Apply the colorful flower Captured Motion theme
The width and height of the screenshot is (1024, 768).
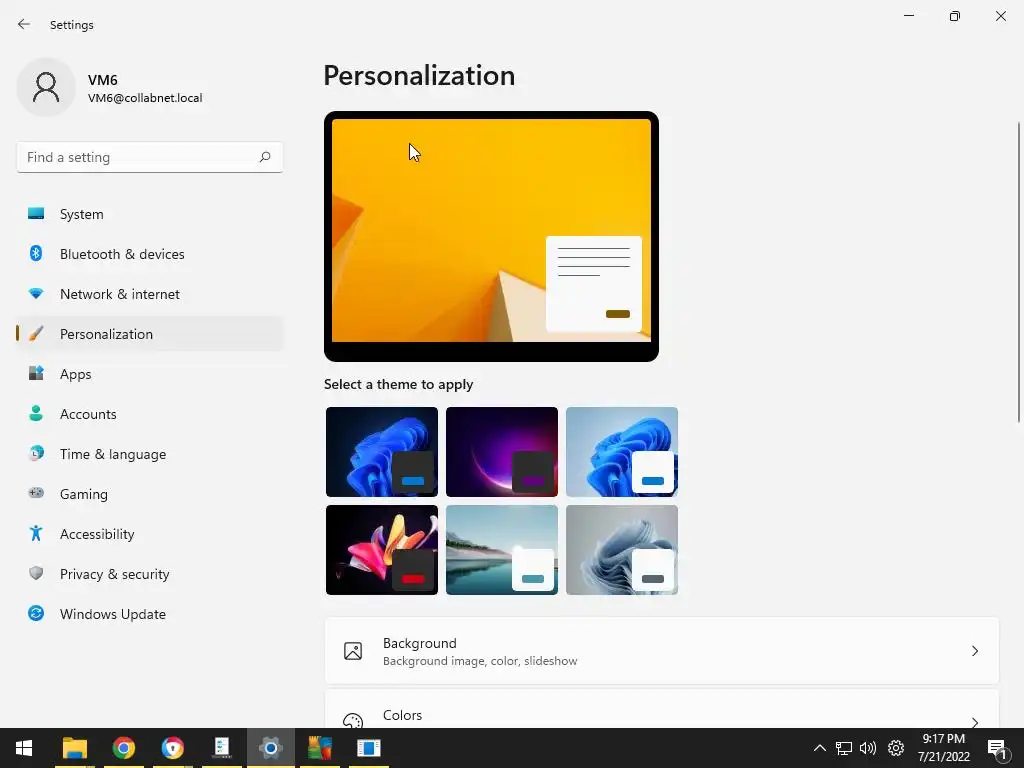click(382, 550)
